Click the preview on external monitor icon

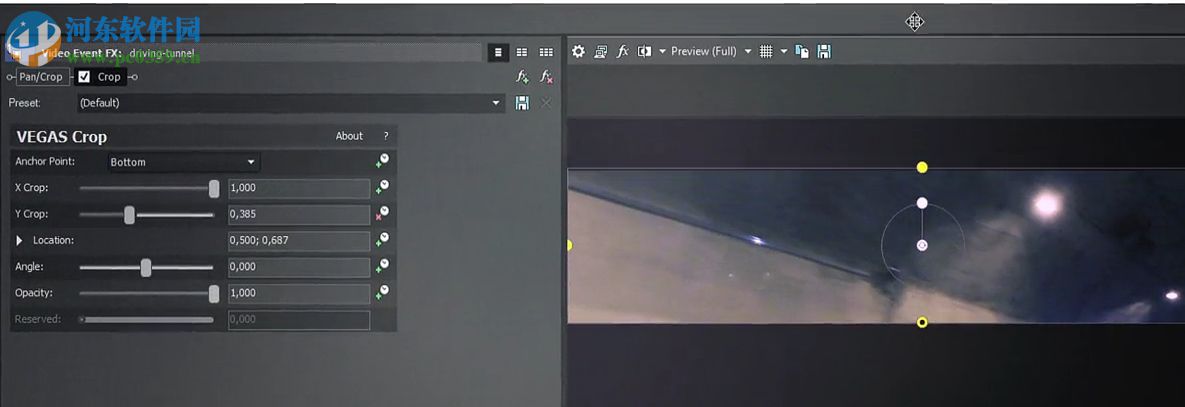(x=600, y=51)
